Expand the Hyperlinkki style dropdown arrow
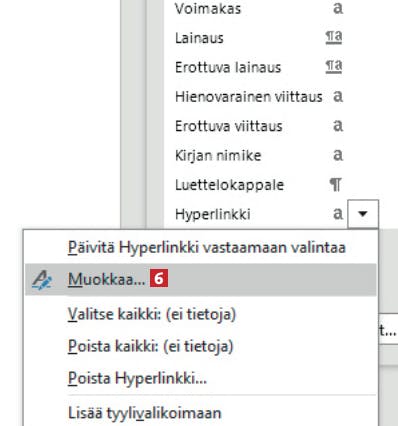Screen dimensions: 398x426 pos(363,214)
